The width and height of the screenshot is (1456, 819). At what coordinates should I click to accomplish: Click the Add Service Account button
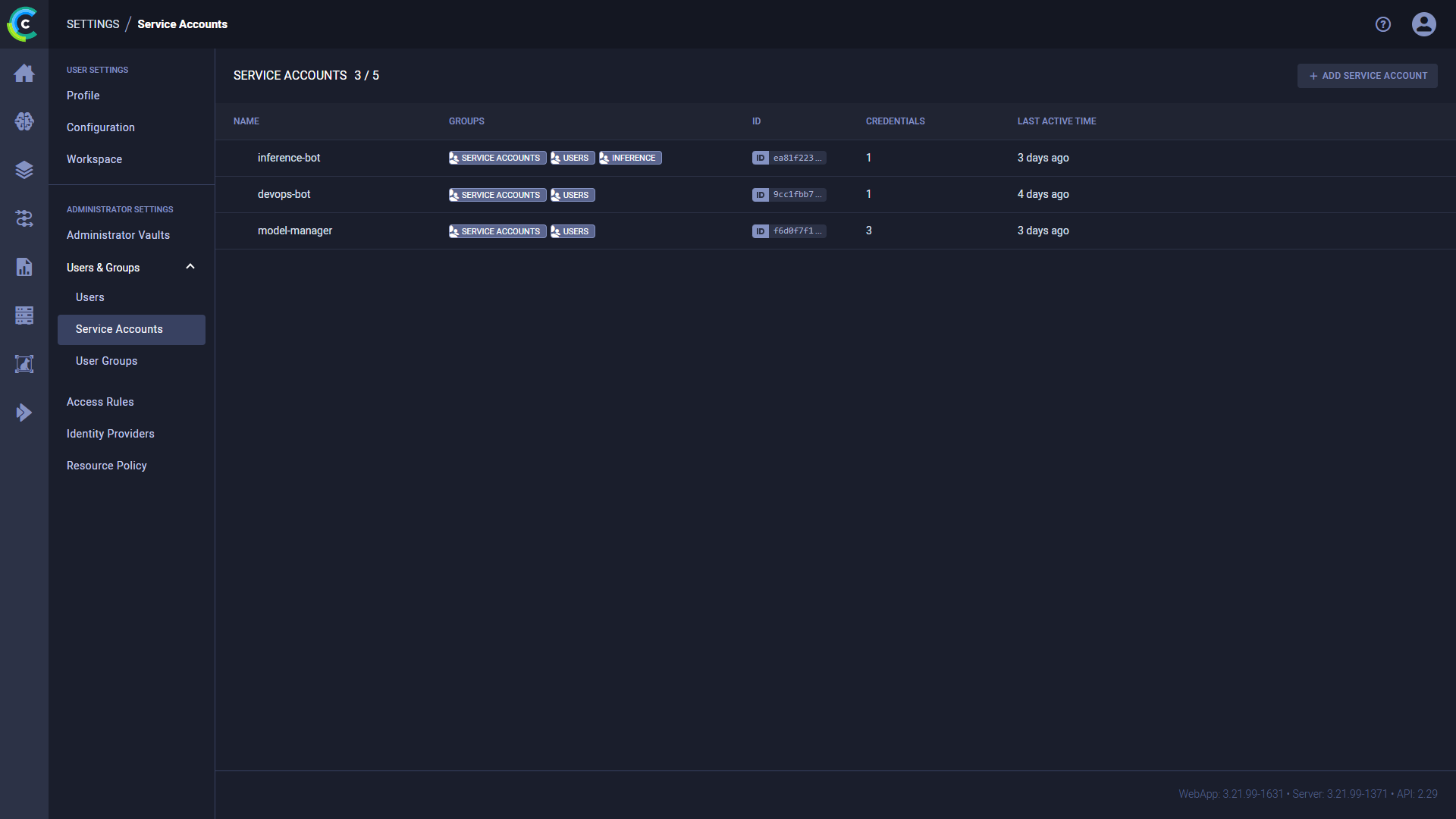click(1367, 76)
